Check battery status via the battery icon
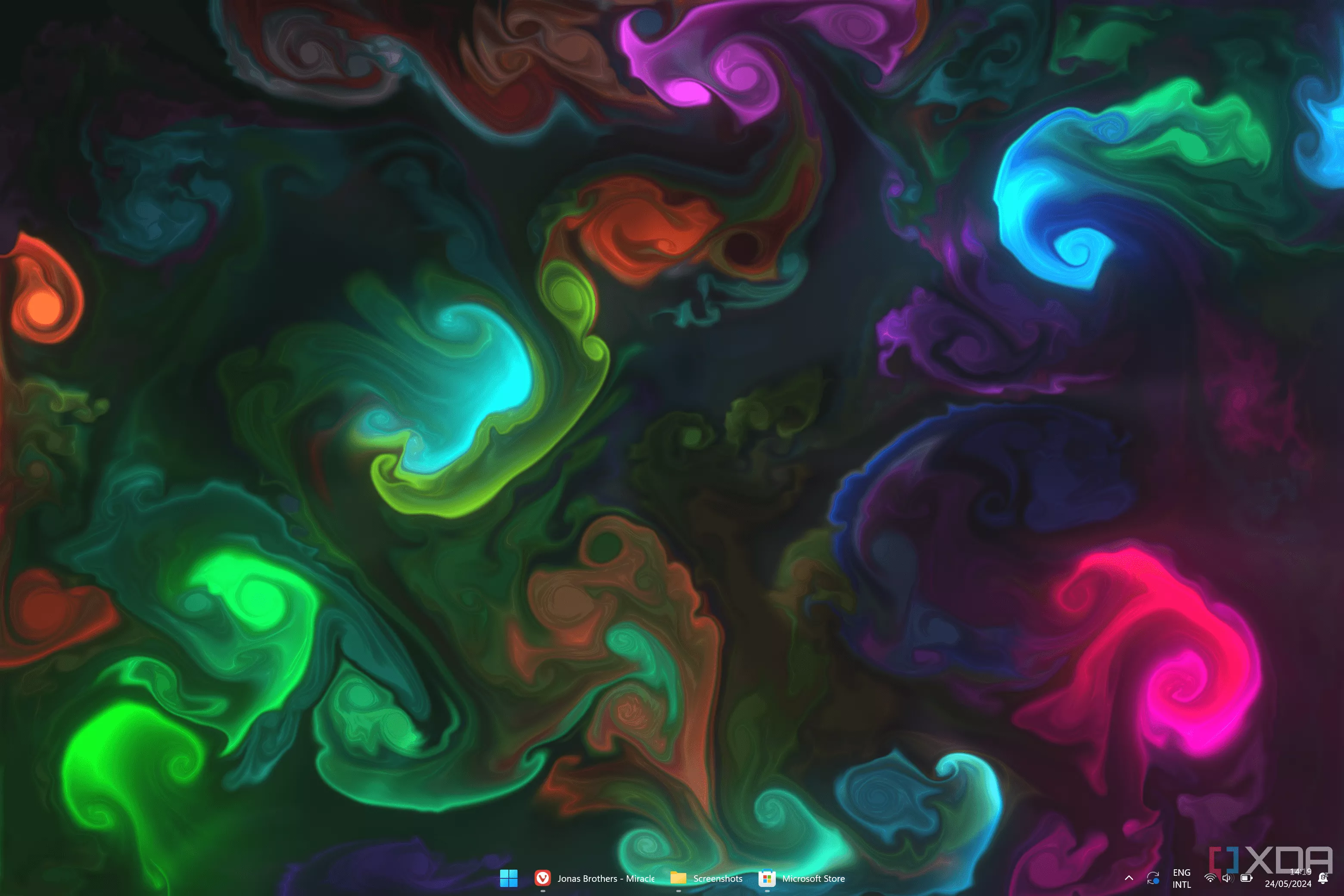The width and height of the screenshot is (1344, 896). (x=1246, y=878)
